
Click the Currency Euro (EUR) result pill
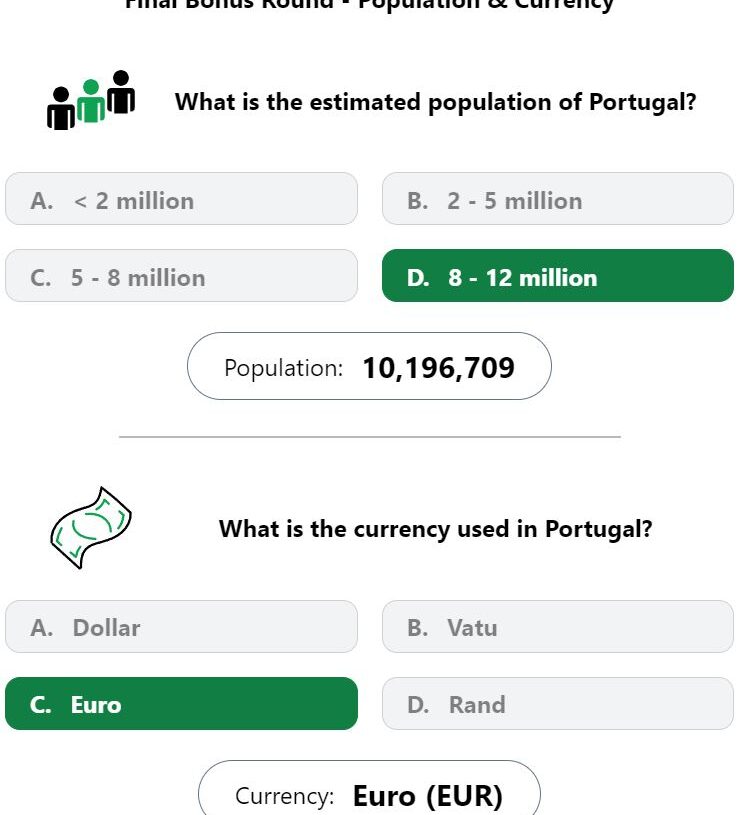(x=369, y=788)
